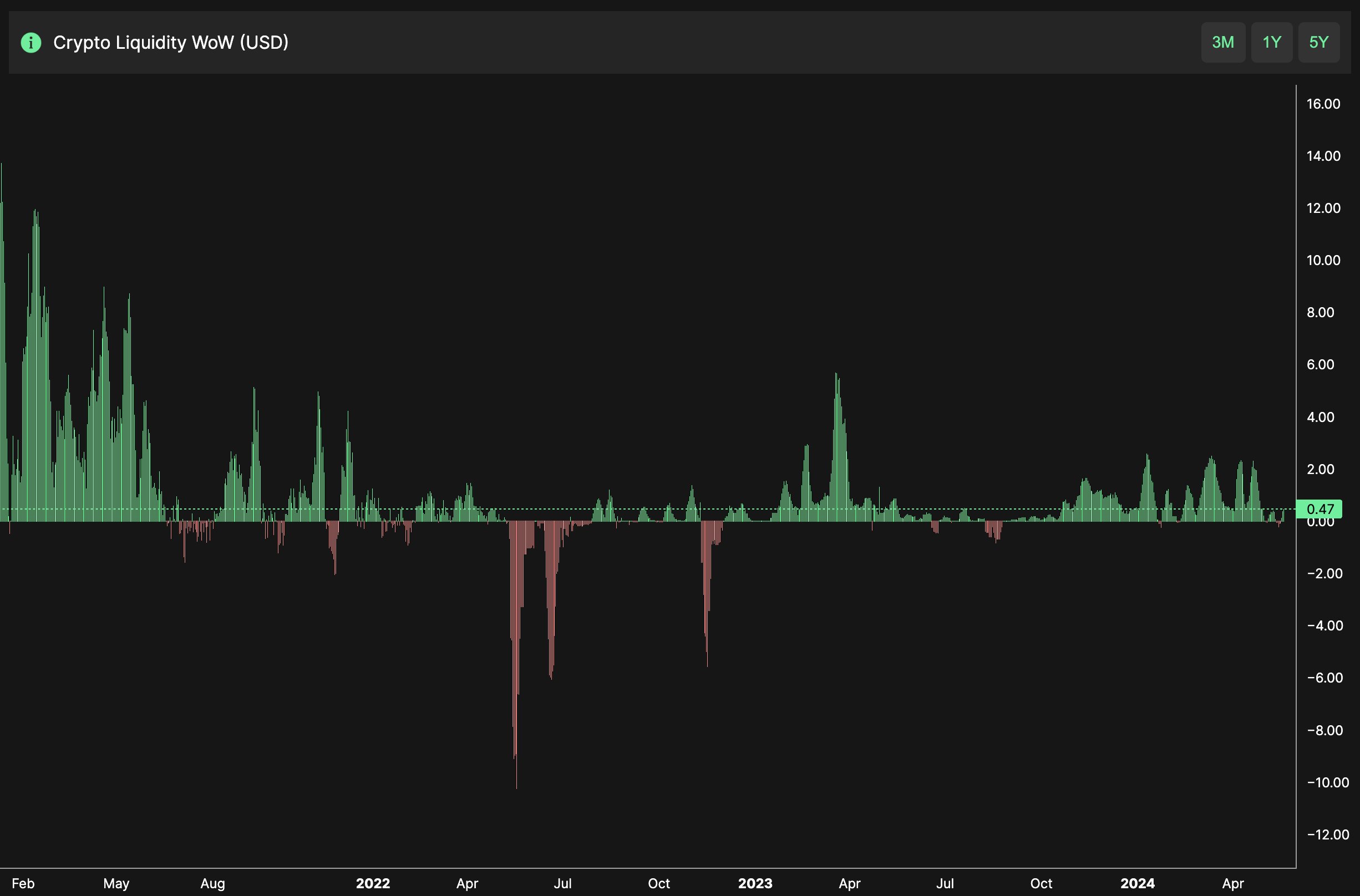
Task: Click the −6.00 tick on the price axis
Action: [x=1325, y=678]
